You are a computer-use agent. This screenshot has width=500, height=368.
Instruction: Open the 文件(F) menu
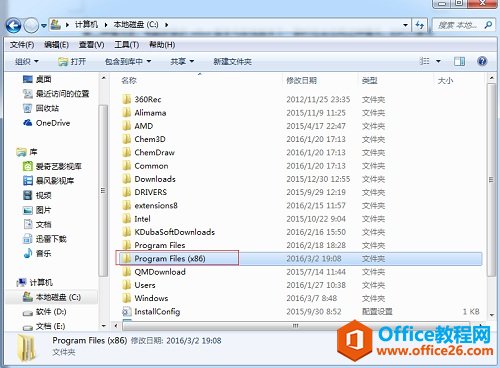22,45
